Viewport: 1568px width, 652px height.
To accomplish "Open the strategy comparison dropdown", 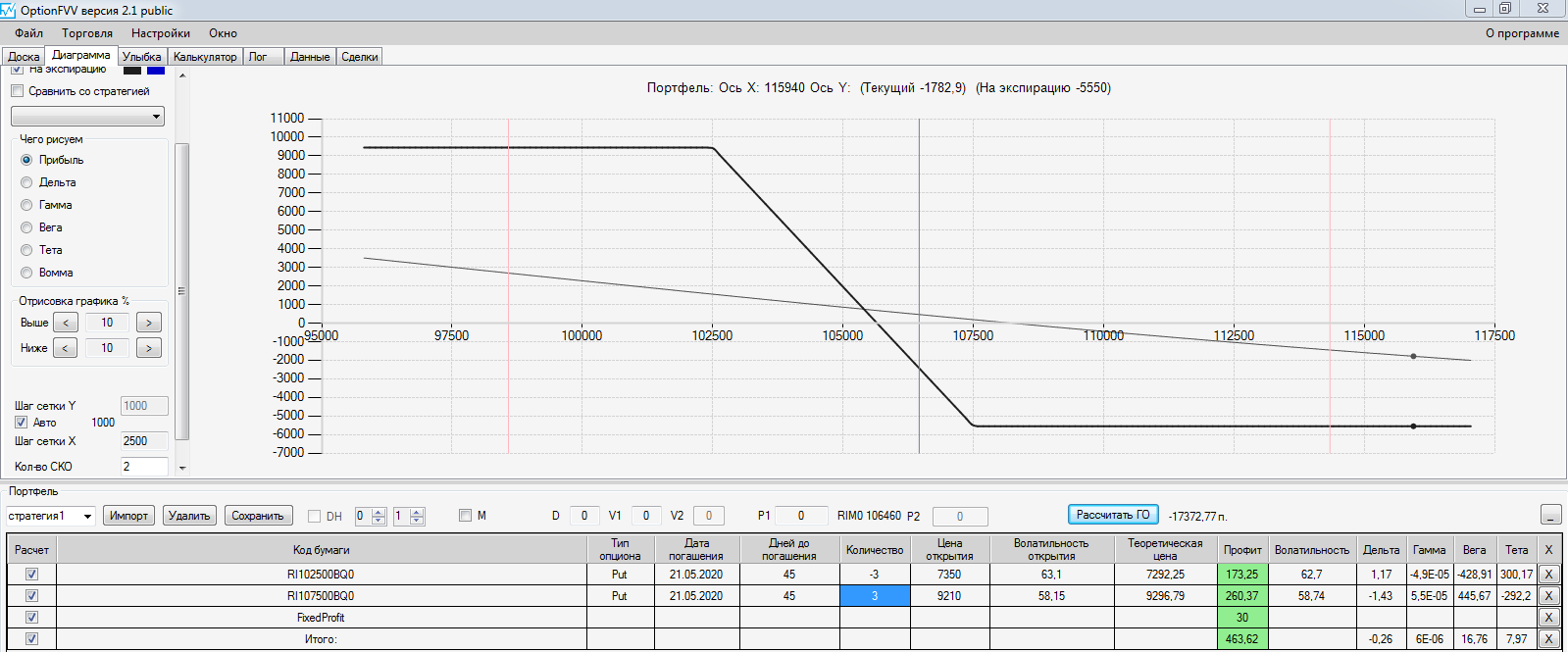I will (87, 117).
